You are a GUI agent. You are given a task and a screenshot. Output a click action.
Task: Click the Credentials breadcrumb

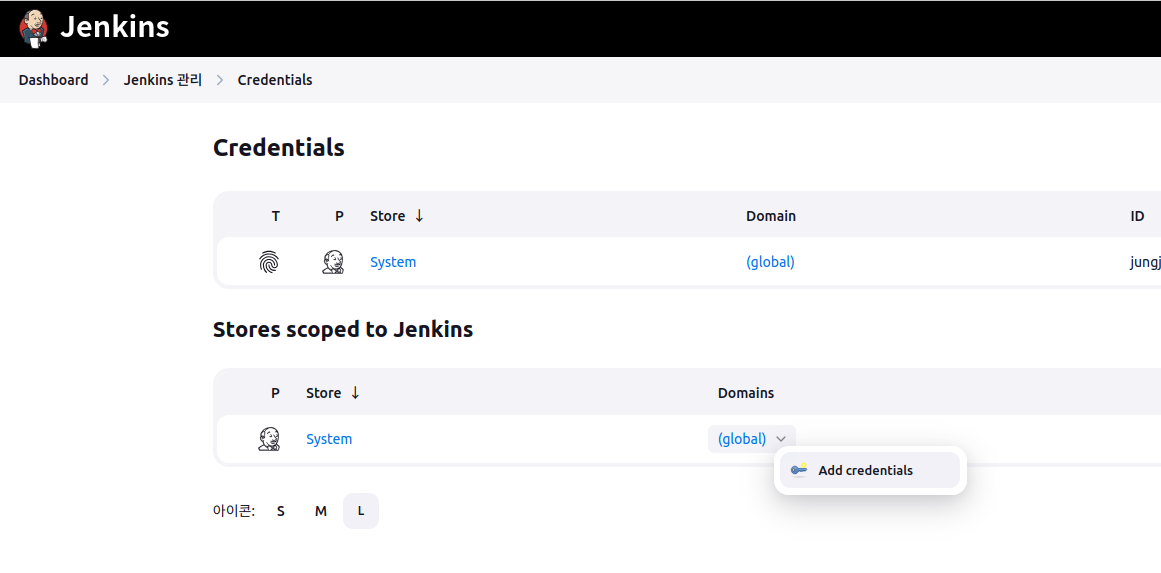pos(275,80)
